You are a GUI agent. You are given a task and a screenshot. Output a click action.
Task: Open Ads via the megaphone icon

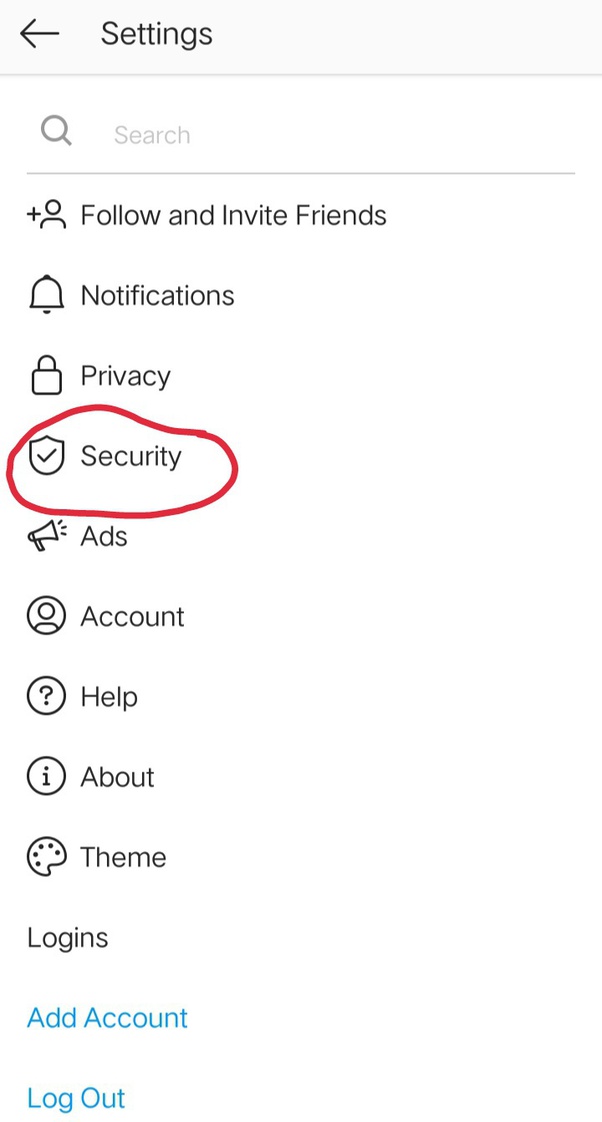click(x=45, y=536)
